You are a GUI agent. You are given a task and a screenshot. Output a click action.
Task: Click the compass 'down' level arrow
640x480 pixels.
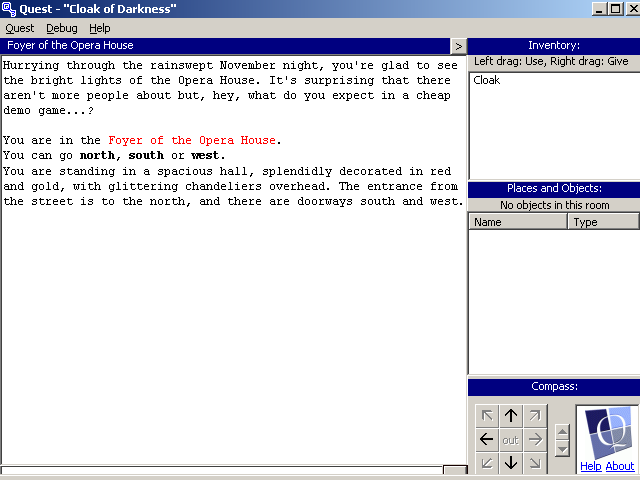[x=563, y=449]
